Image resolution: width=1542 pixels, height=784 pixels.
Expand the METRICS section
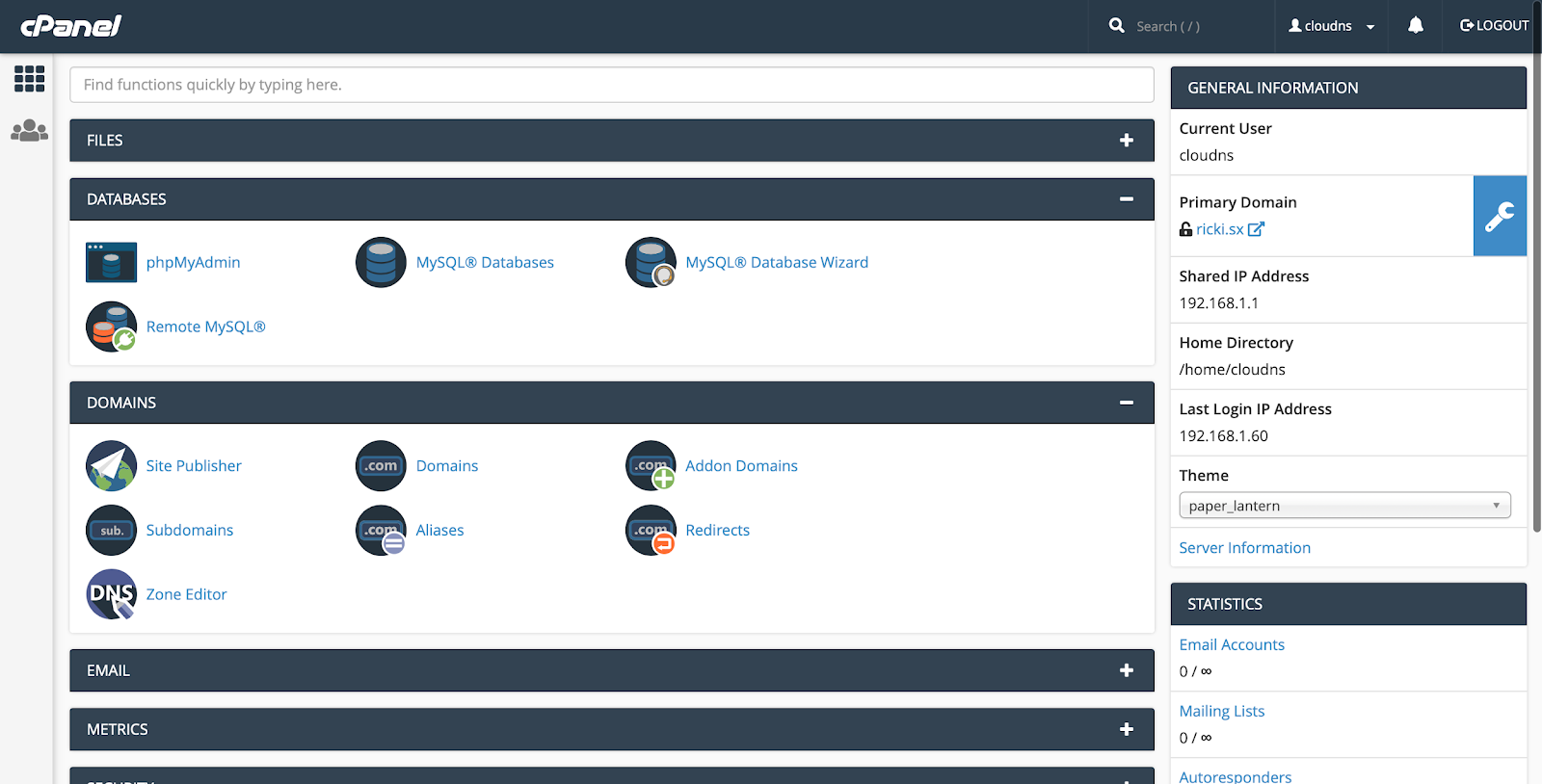click(x=1126, y=729)
